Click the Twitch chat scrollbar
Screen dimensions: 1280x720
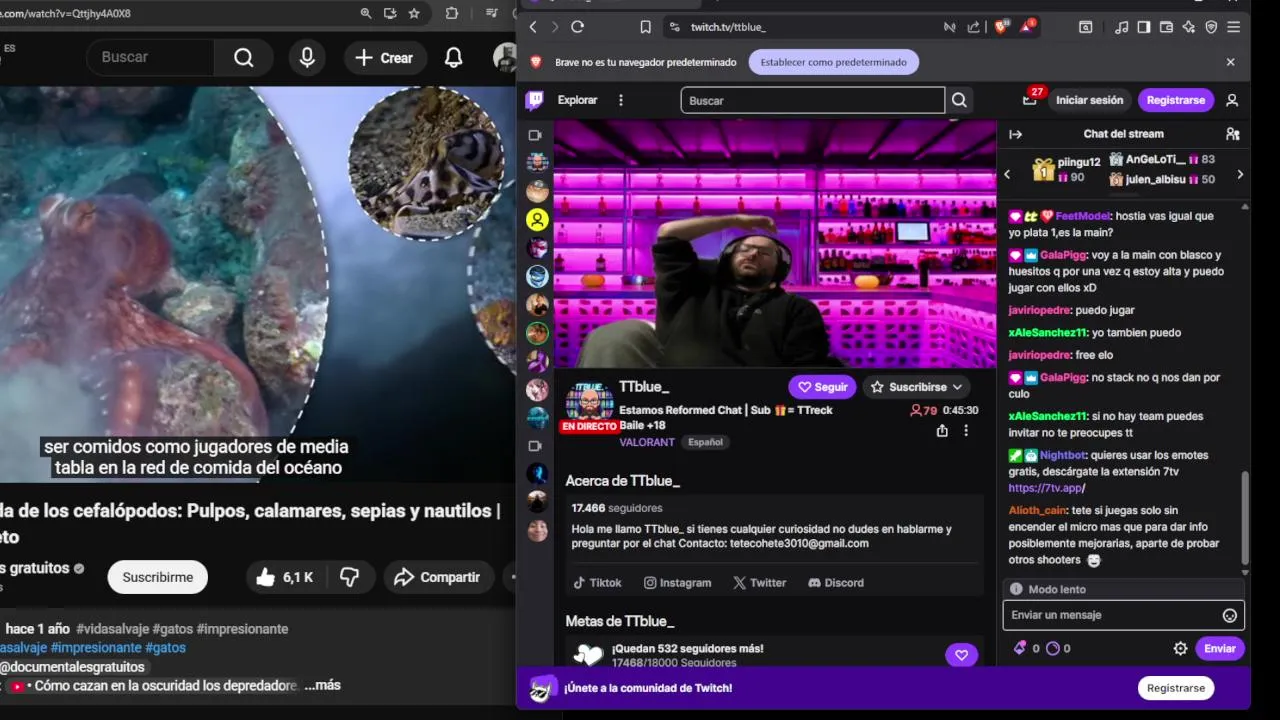pos(1245,518)
